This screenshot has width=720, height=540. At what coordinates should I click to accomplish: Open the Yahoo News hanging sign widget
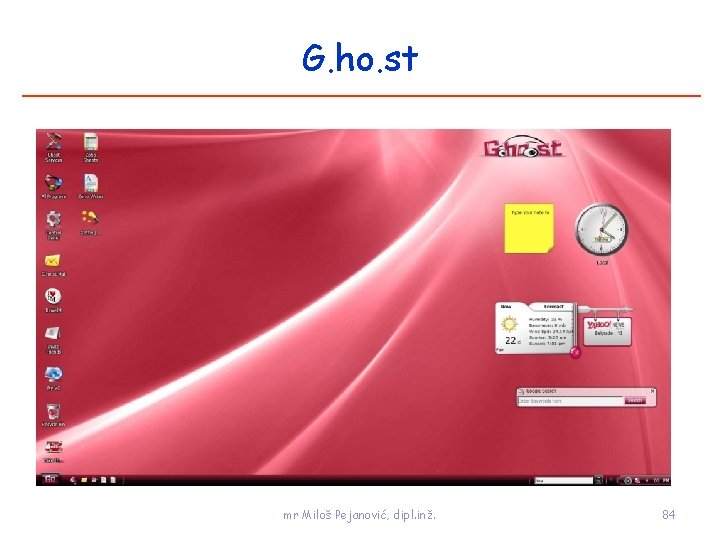[608, 331]
